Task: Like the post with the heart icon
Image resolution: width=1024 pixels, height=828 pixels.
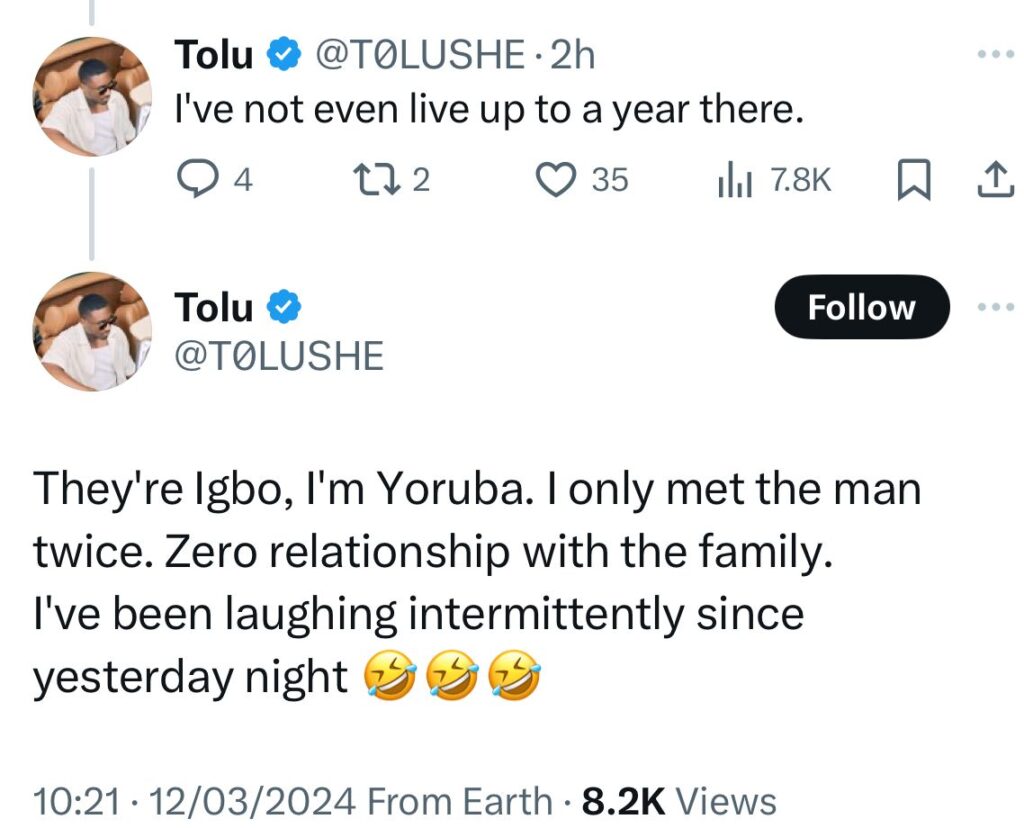Action: click(x=553, y=179)
